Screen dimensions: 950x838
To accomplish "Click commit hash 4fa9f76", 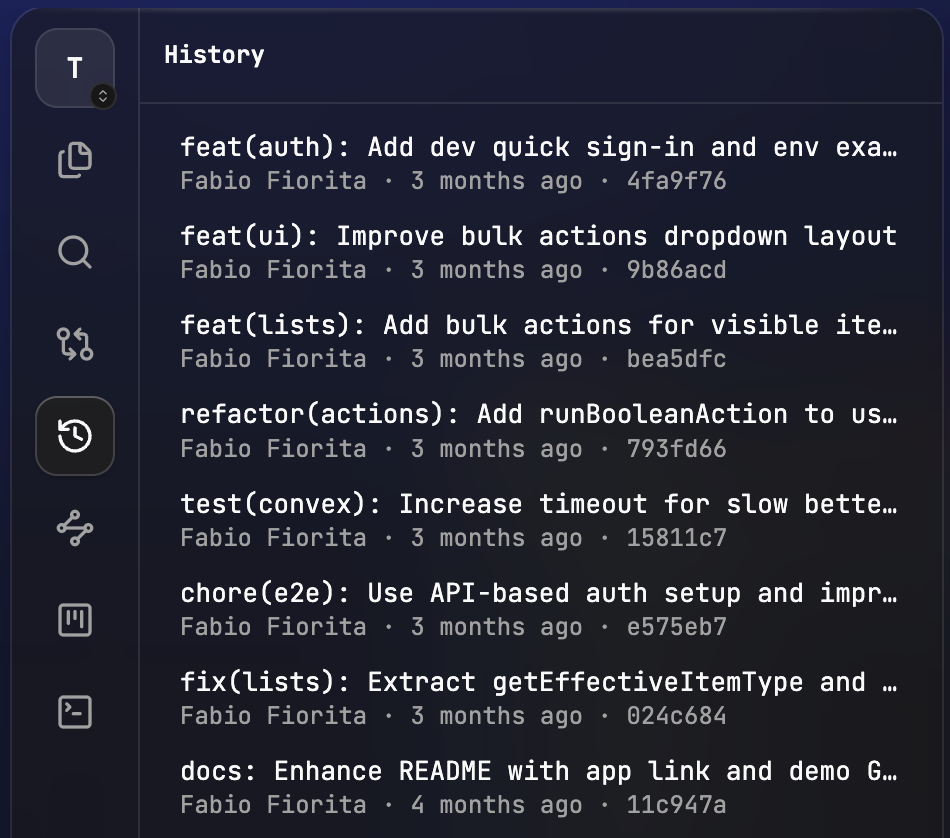I will coord(676,181).
